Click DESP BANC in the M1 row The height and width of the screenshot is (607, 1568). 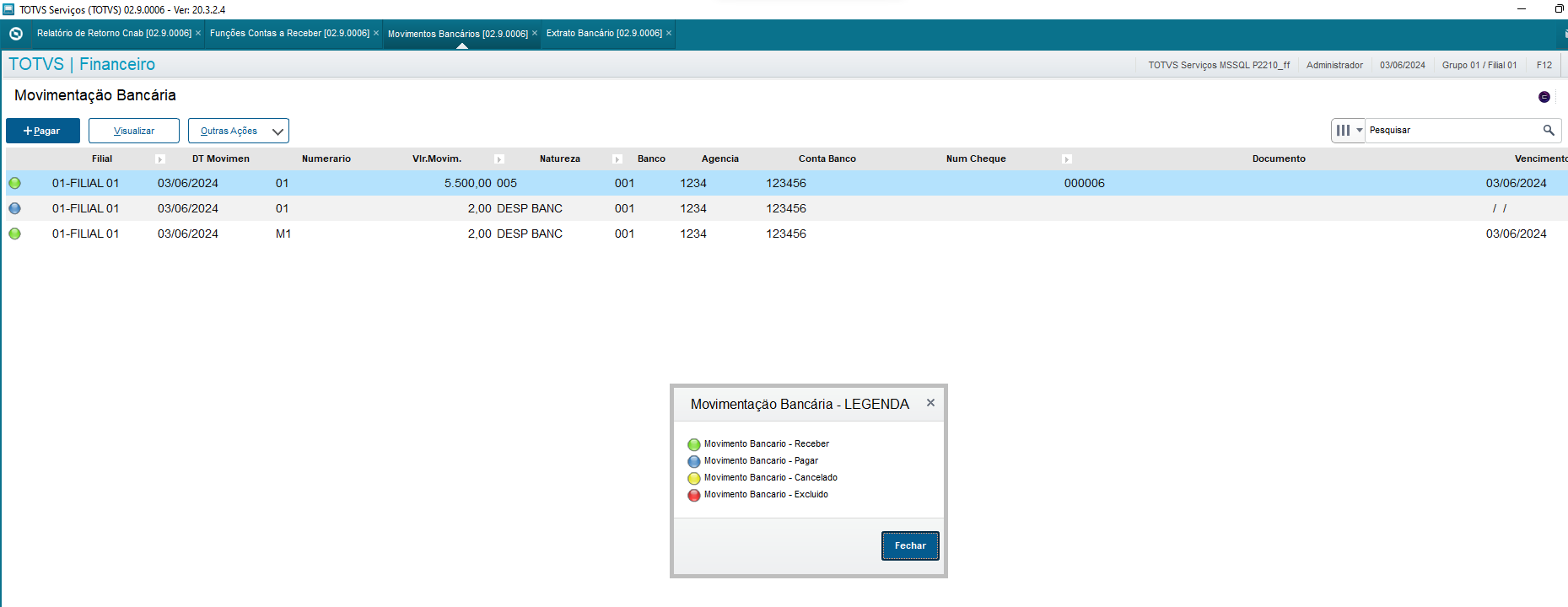[x=530, y=234]
